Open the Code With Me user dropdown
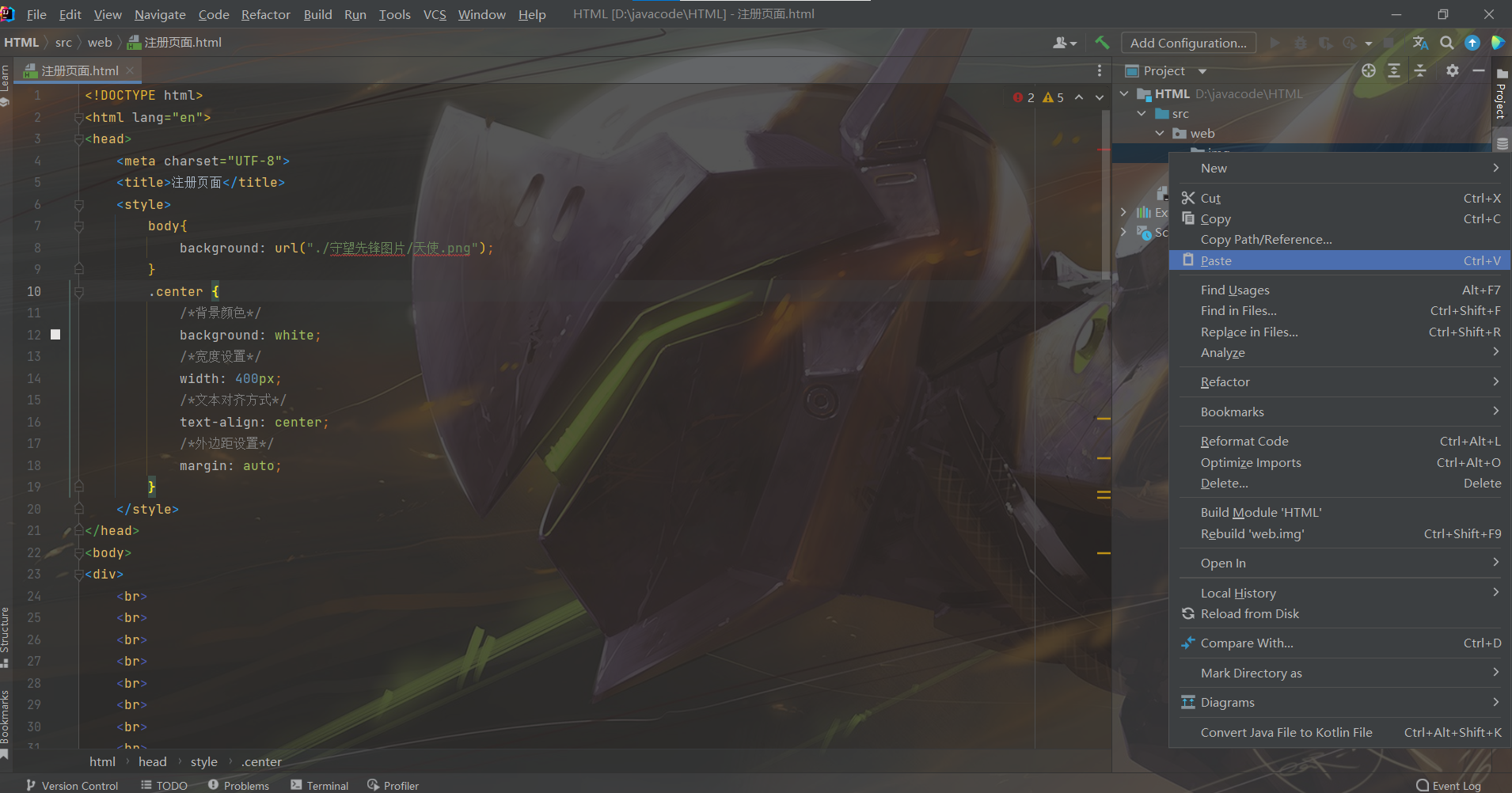 point(1065,43)
